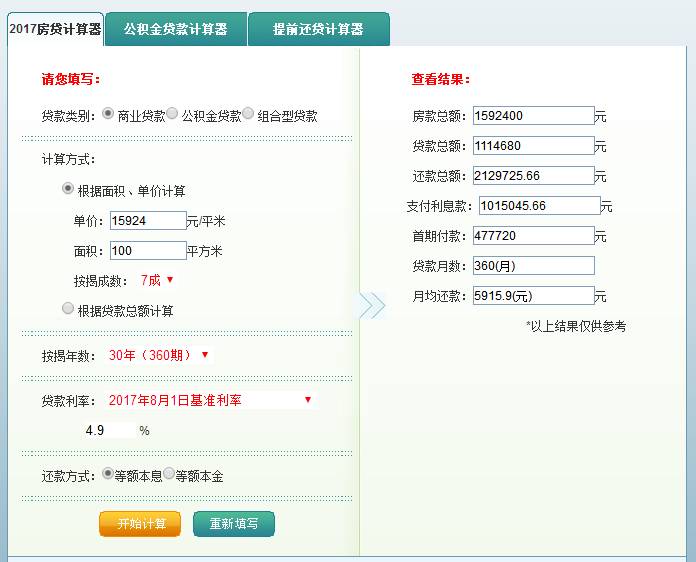Click the 元/平米 unit text
The height and width of the screenshot is (562, 696).
[206, 221]
